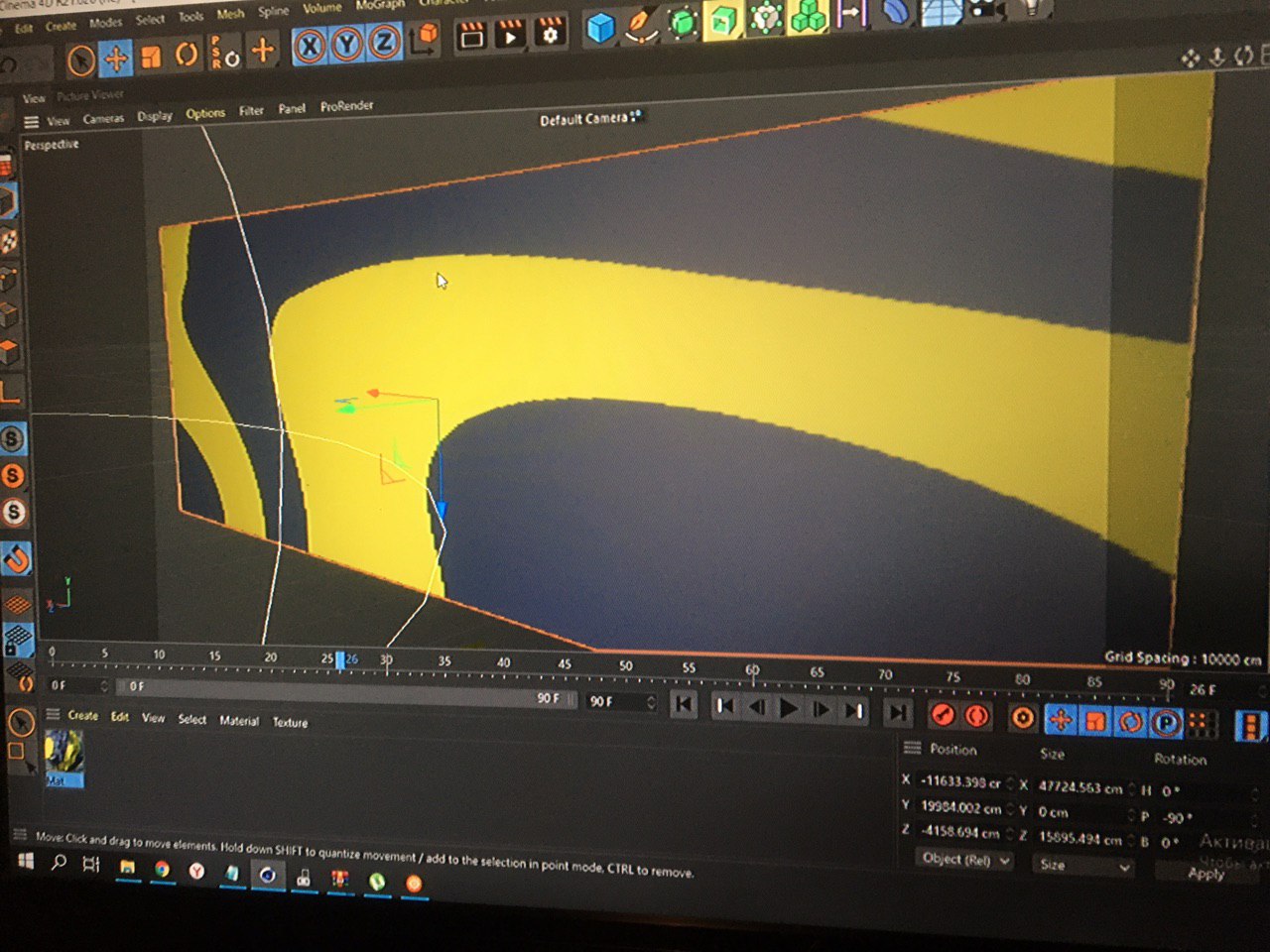Toggle Enable Snap magnet icon

tap(17, 560)
